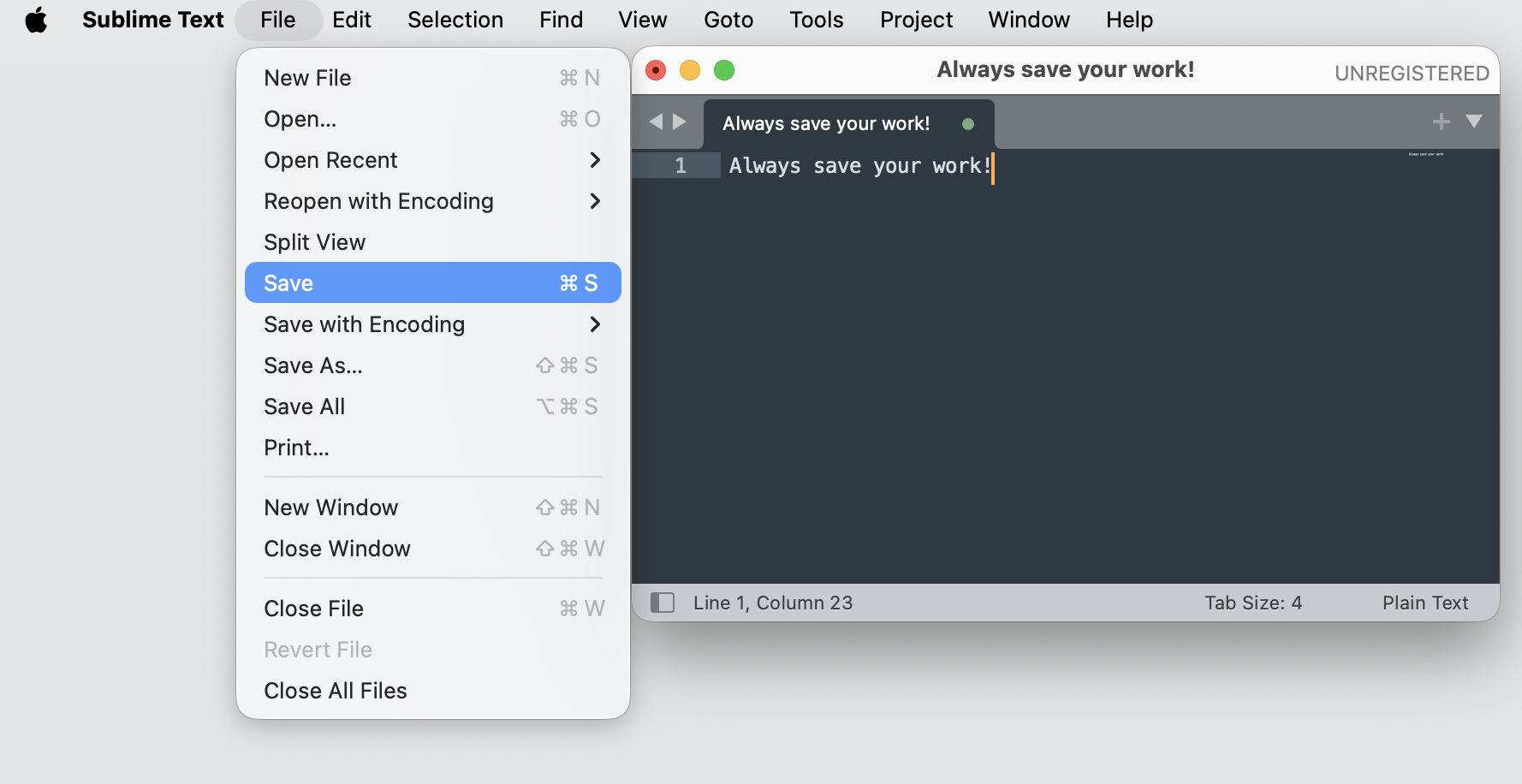Click Sublime Text application menu

(153, 20)
